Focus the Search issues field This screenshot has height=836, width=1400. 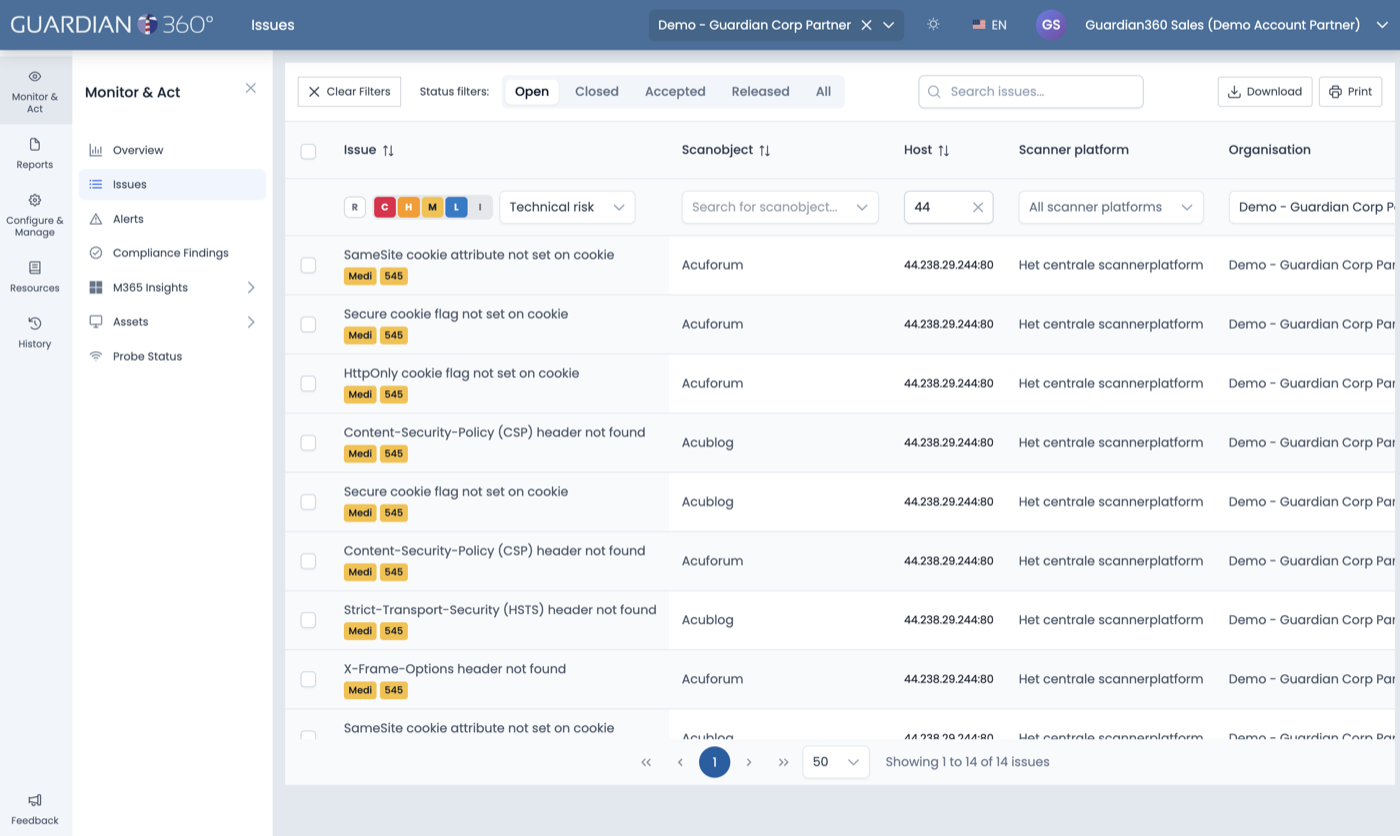coord(1031,91)
